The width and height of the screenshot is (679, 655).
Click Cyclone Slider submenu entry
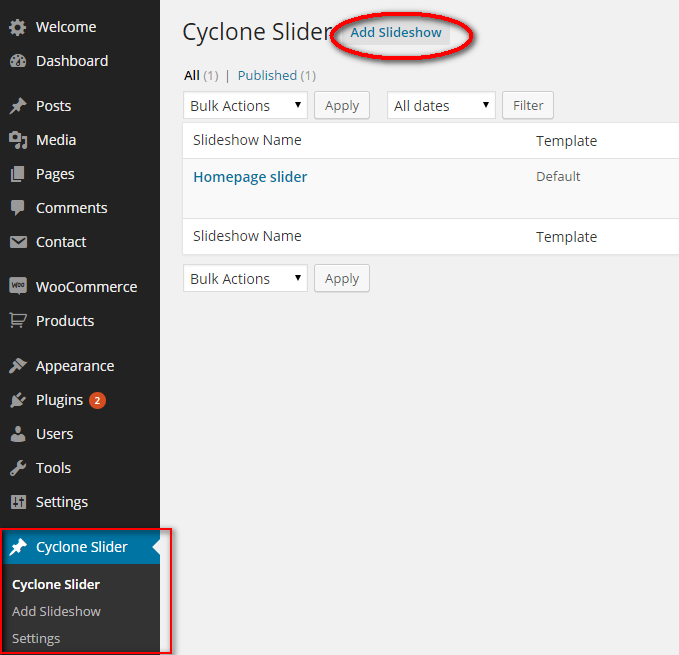(x=56, y=584)
